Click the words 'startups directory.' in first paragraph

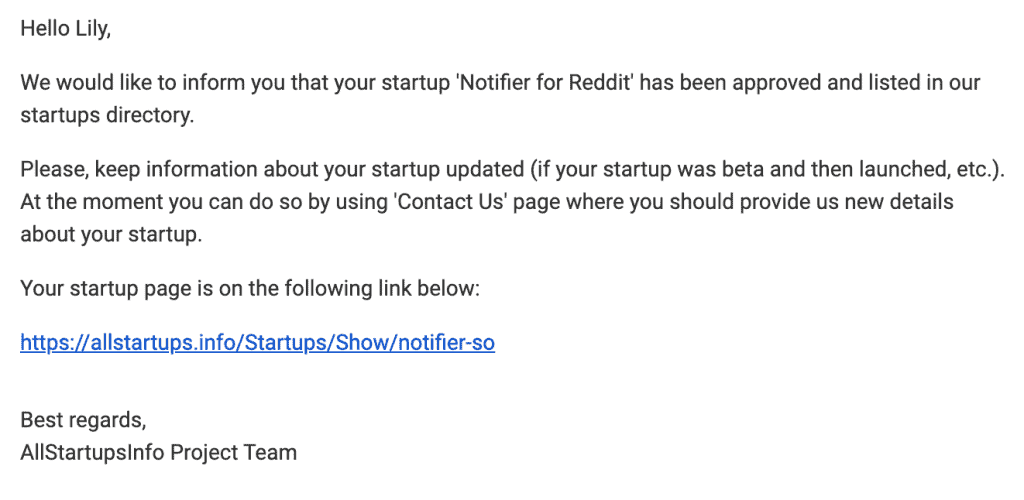pyautogui.click(x=107, y=116)
